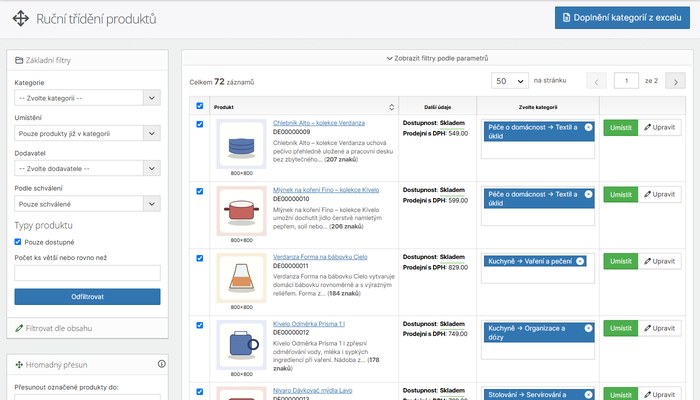The height and width of the screenshot is (400, 700).
Task: Uncheck the Chlebník Alto product checkbox
Action: [x=200, y=124]
